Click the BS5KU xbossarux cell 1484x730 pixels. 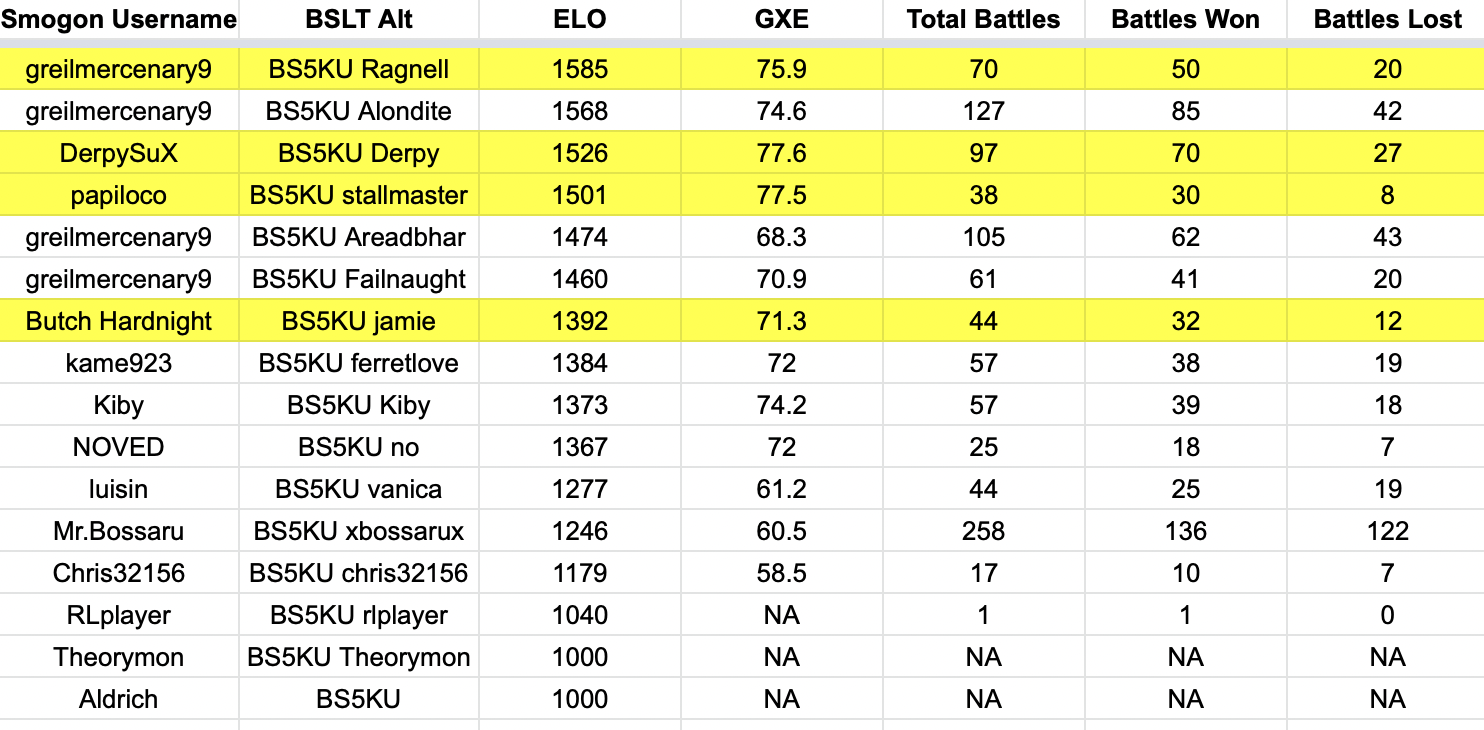[359, 531]
